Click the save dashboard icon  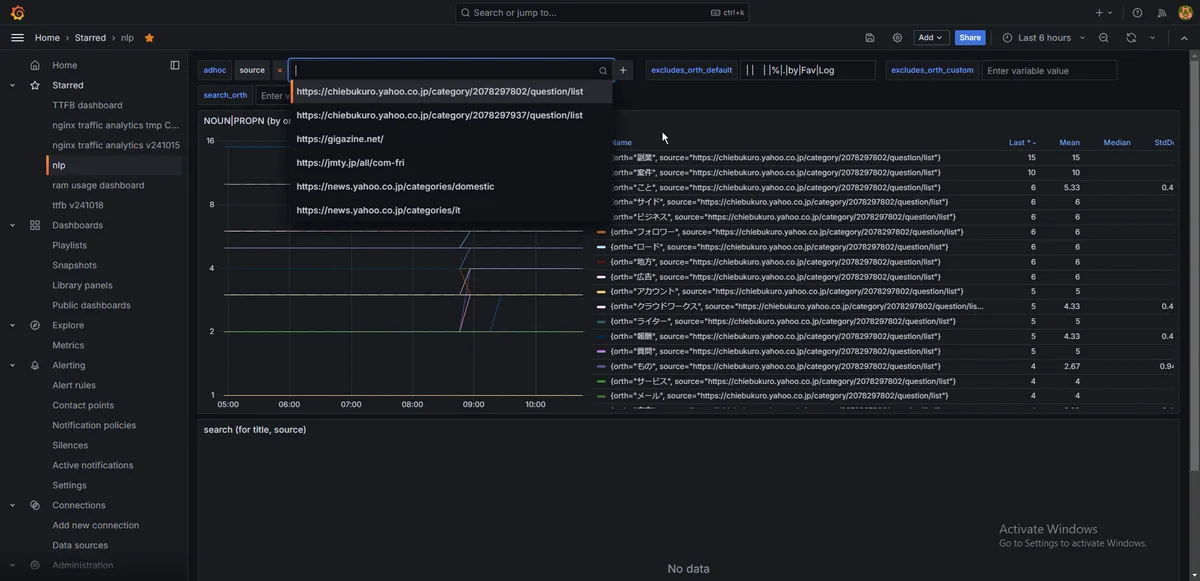(870, 38)
